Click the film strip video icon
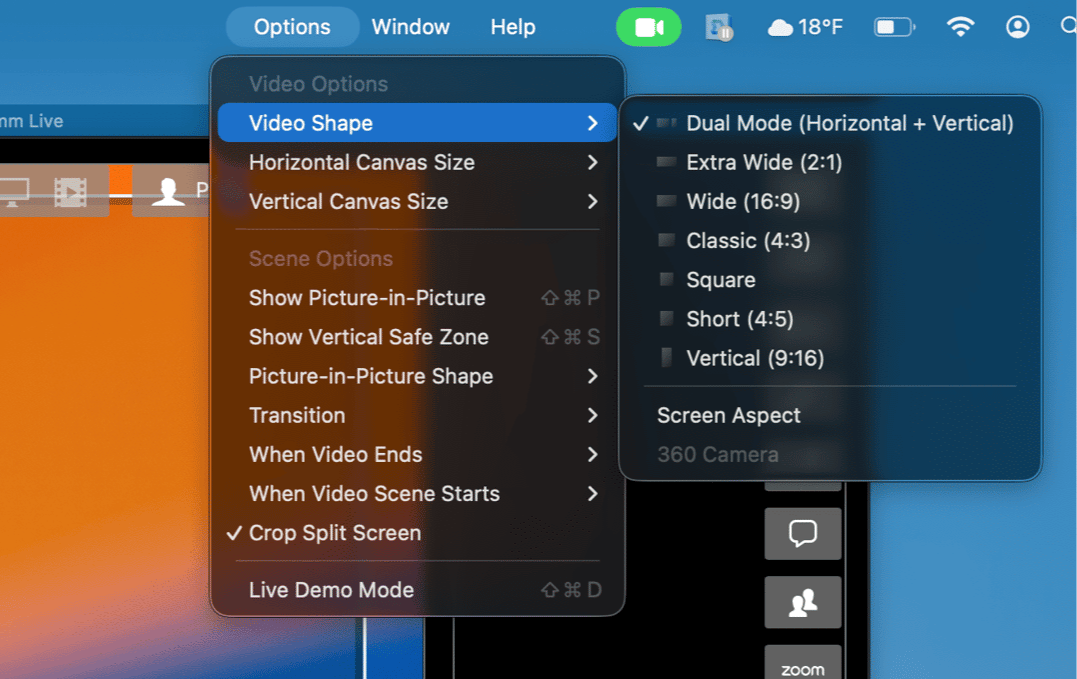The width and height of the screenshot is (1077, 679). tap(70, 191)
